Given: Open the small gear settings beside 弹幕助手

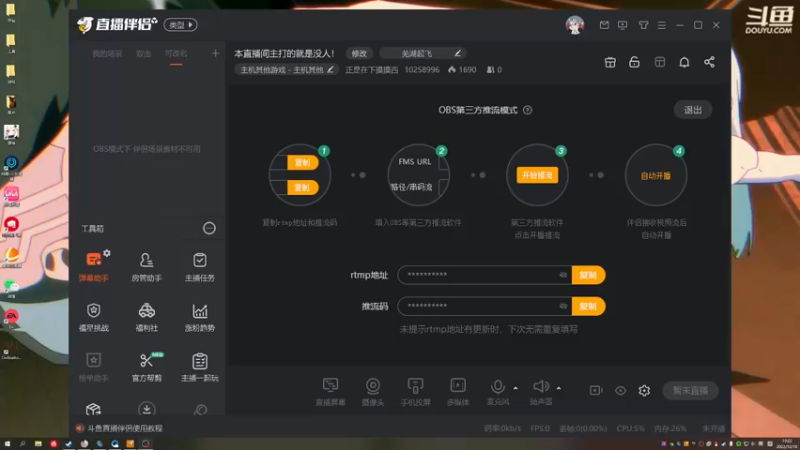Looking at the screenshot, I should (x=107, y=253).
